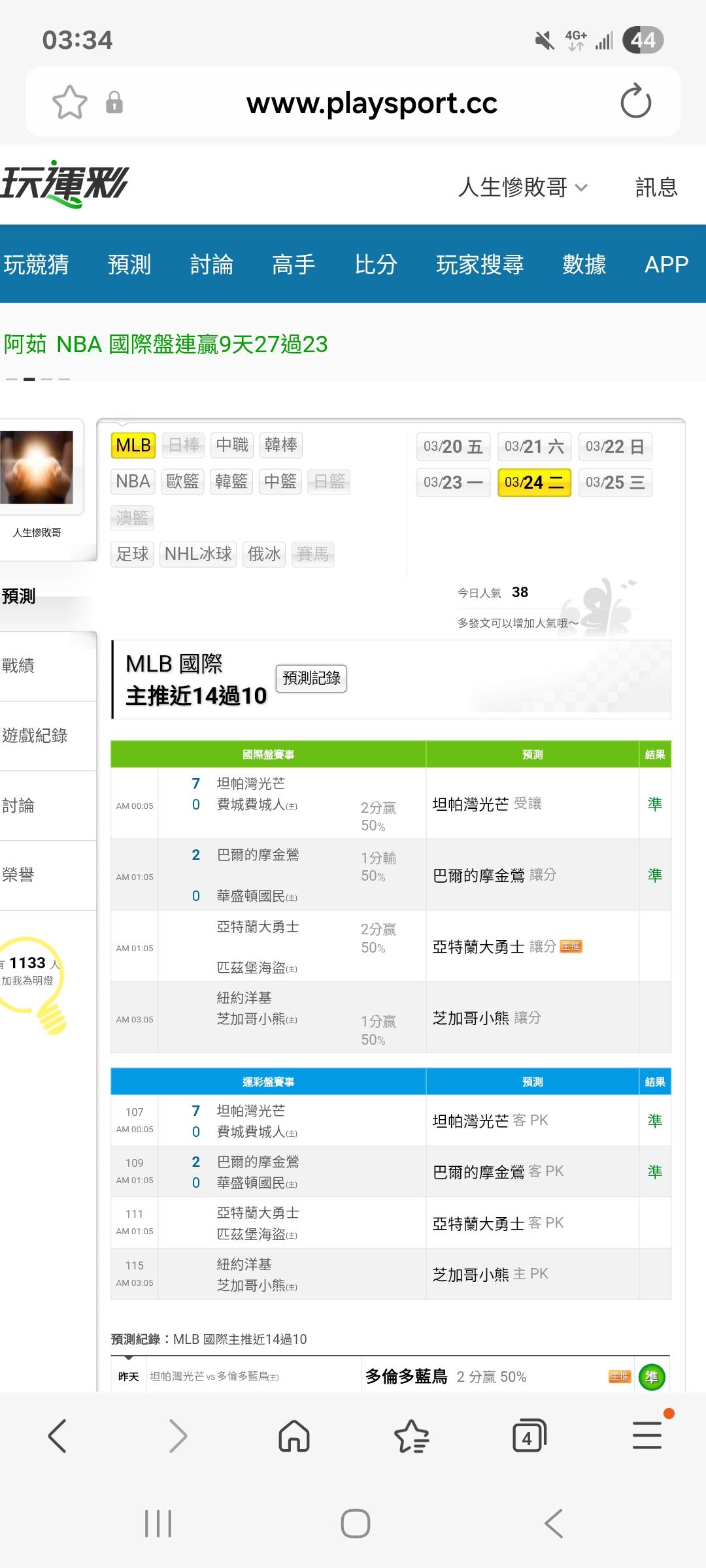
Task: Open the browser hamburger menu
Action: (x=647, y=1437)
